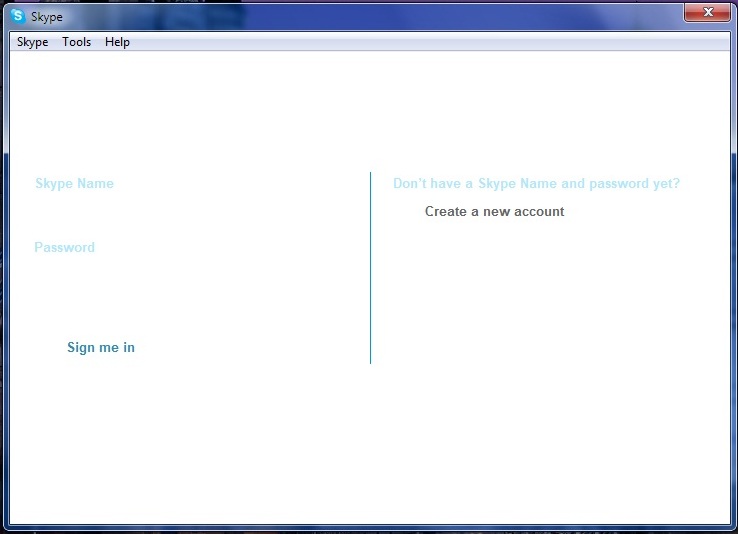Click the Skype Name label
The height and width of the screenshot is (534, 738).
pos(74,183)
